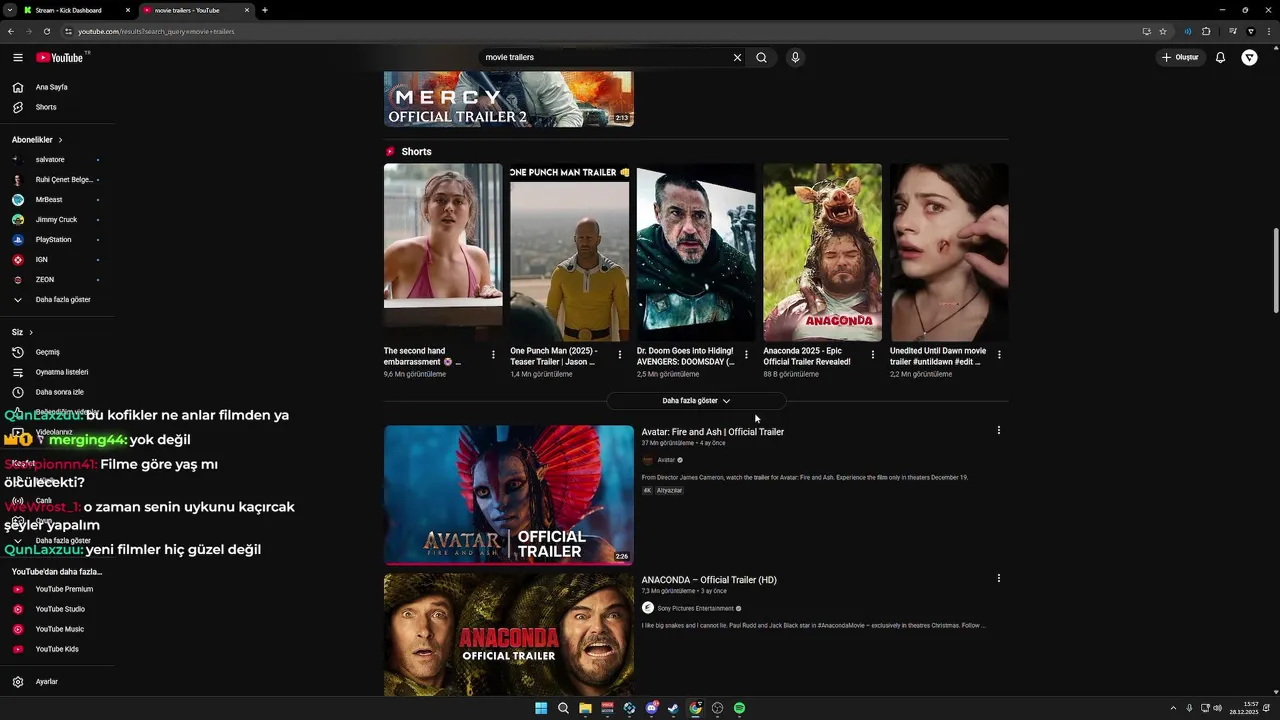The width and height of the screenshot is (1280, 720).
Task: Open 'The second hand embarrassment' short
Action: point(443,253)
